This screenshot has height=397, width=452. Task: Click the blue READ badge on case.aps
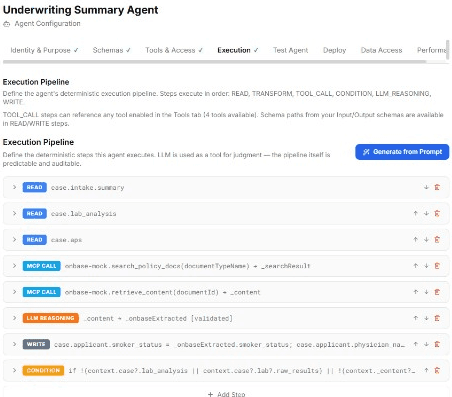pyautogui.click(x=34, y=240)
